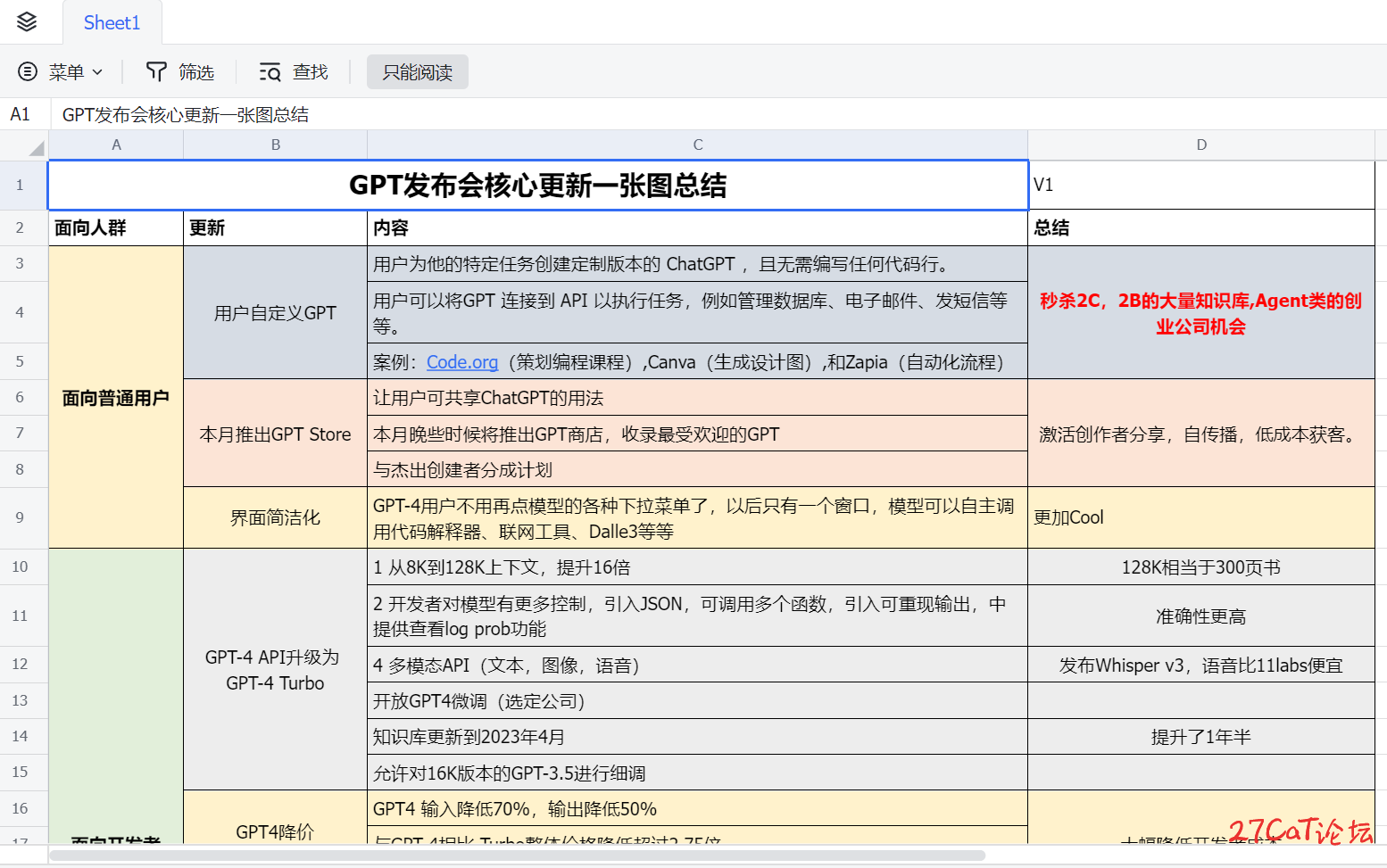Viewport: 1387px width, 868px height.
Task: Click the formula bar content field
Action: (718, 114)
